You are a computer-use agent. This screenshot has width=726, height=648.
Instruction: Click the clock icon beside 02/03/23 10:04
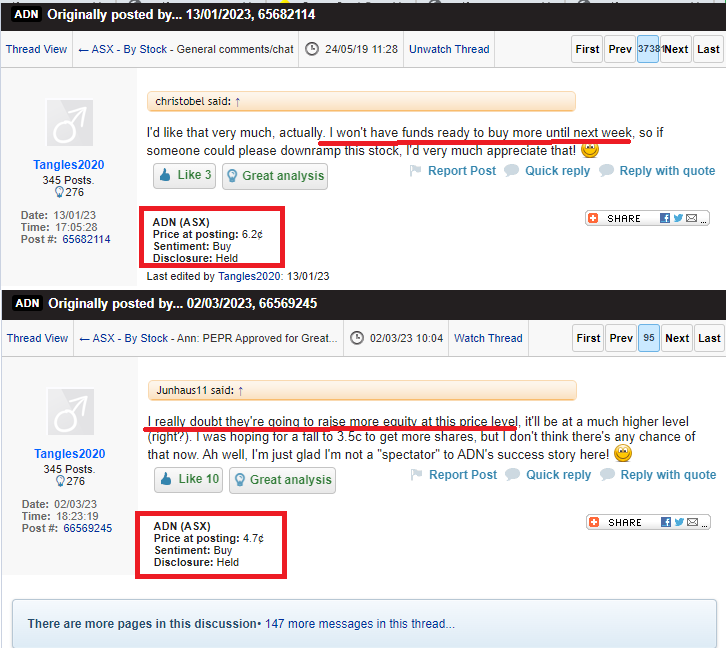[x=357, y=338]
